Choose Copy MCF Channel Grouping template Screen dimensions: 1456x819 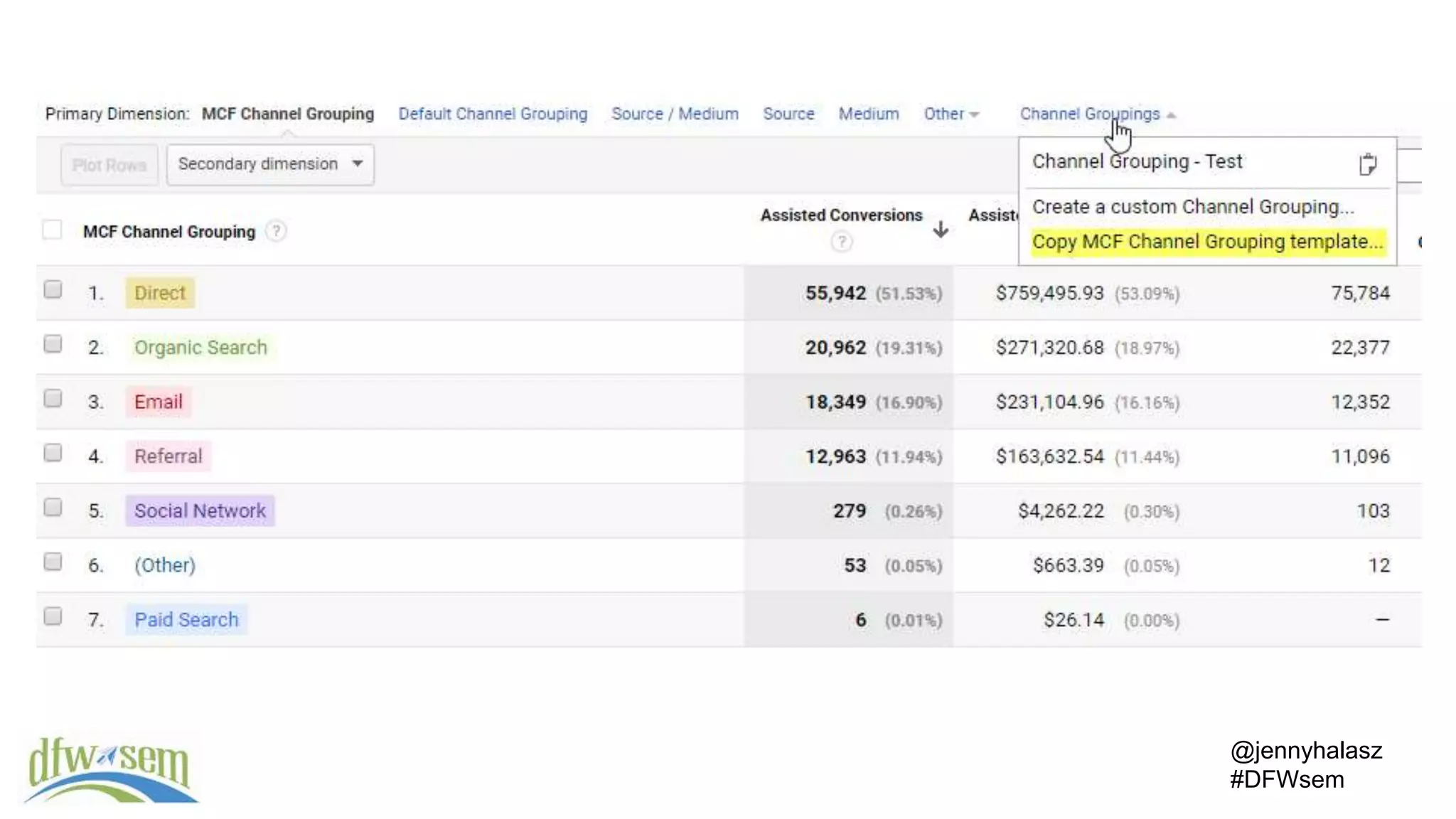click(1207, 242)
